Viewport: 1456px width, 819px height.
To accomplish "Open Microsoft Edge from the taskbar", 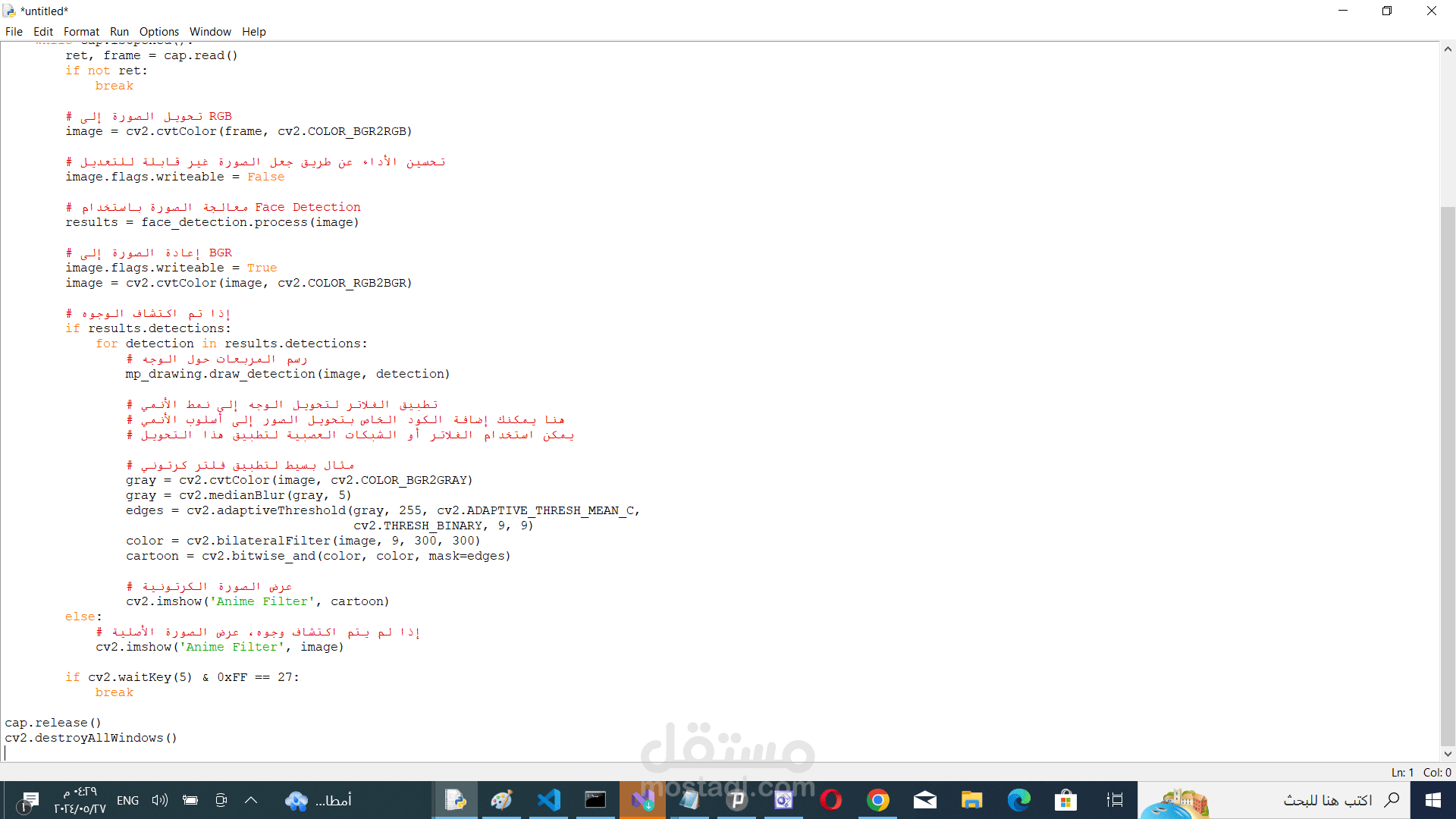I will (1019, 800).
